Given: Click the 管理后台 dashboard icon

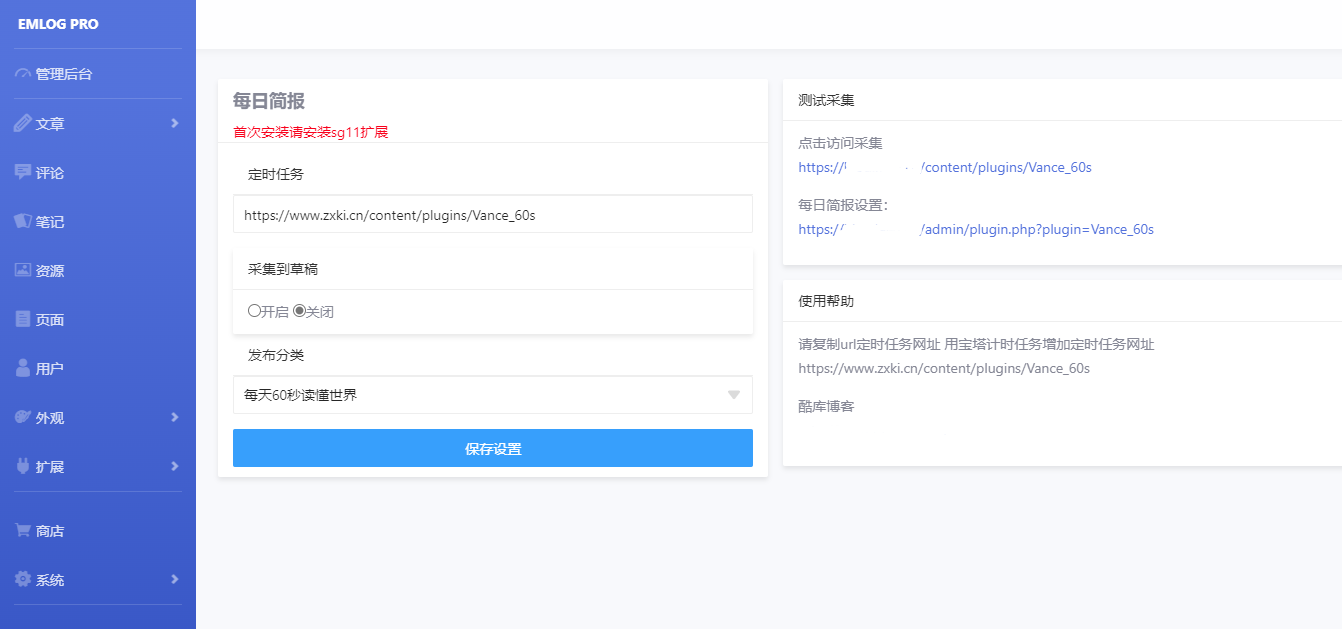Looking at the screenshot, I should click(x=22, y=73).
